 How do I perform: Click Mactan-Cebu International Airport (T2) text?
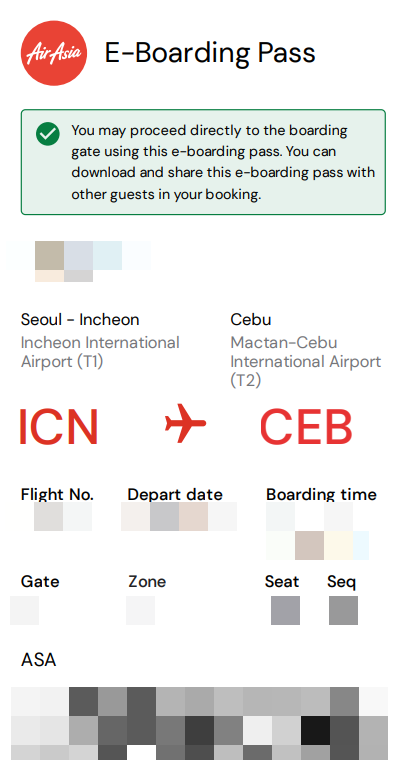[305, 362]
